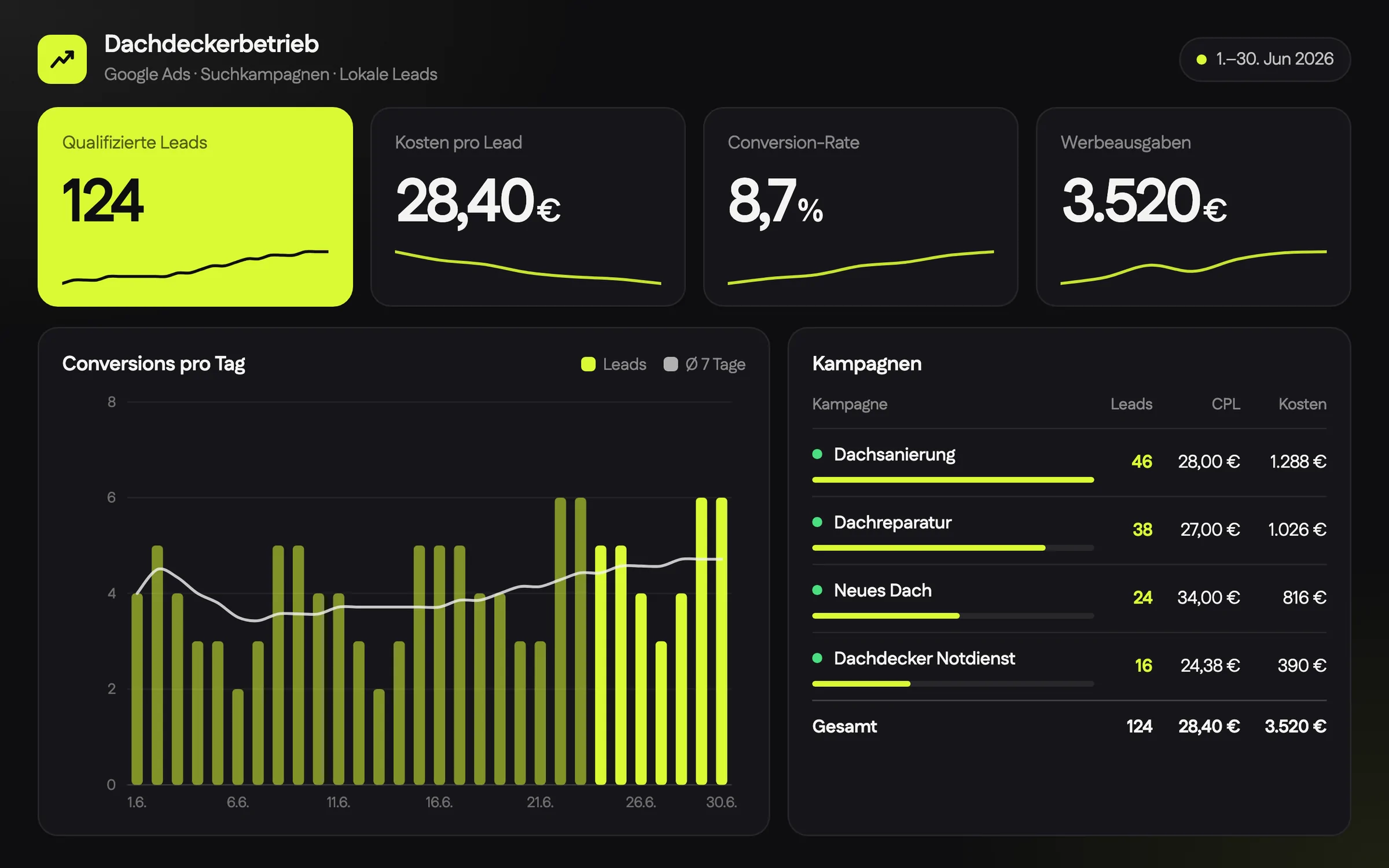
Task: Click the Dachdeckerbetrieb dashboard title
Action: tap(211, 44)
